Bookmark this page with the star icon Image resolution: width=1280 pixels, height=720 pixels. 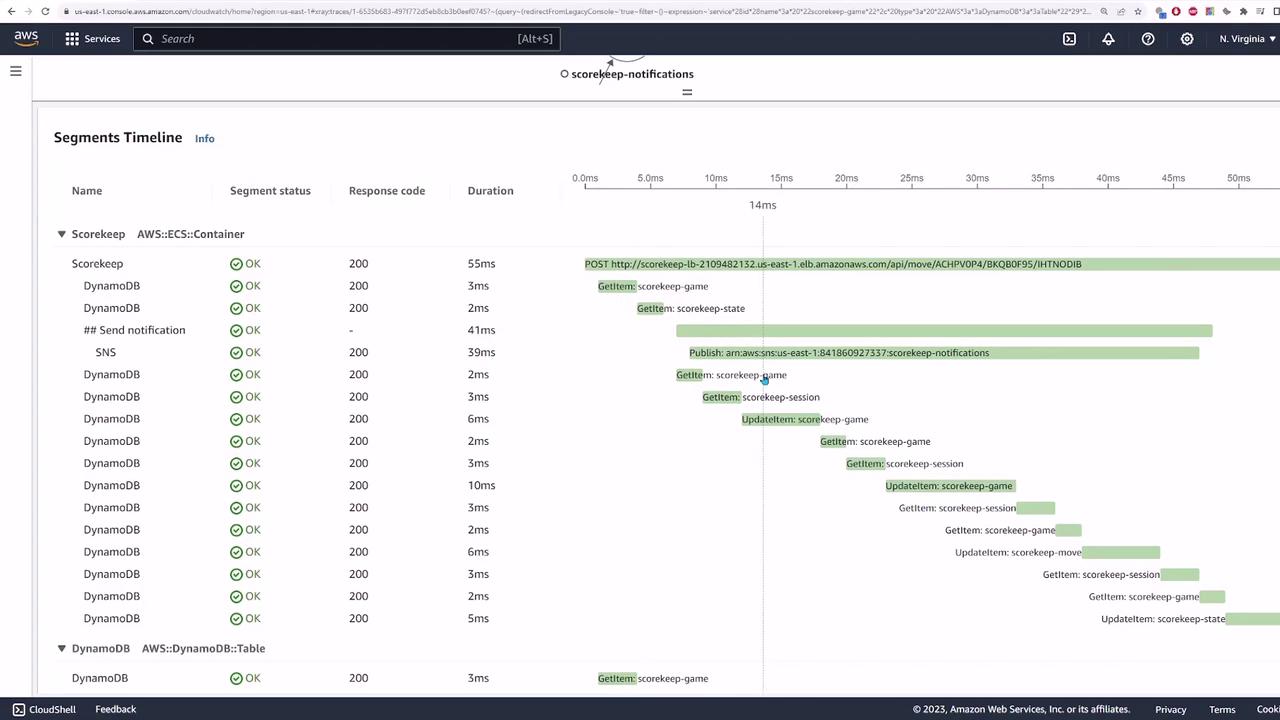(1138, 11)
